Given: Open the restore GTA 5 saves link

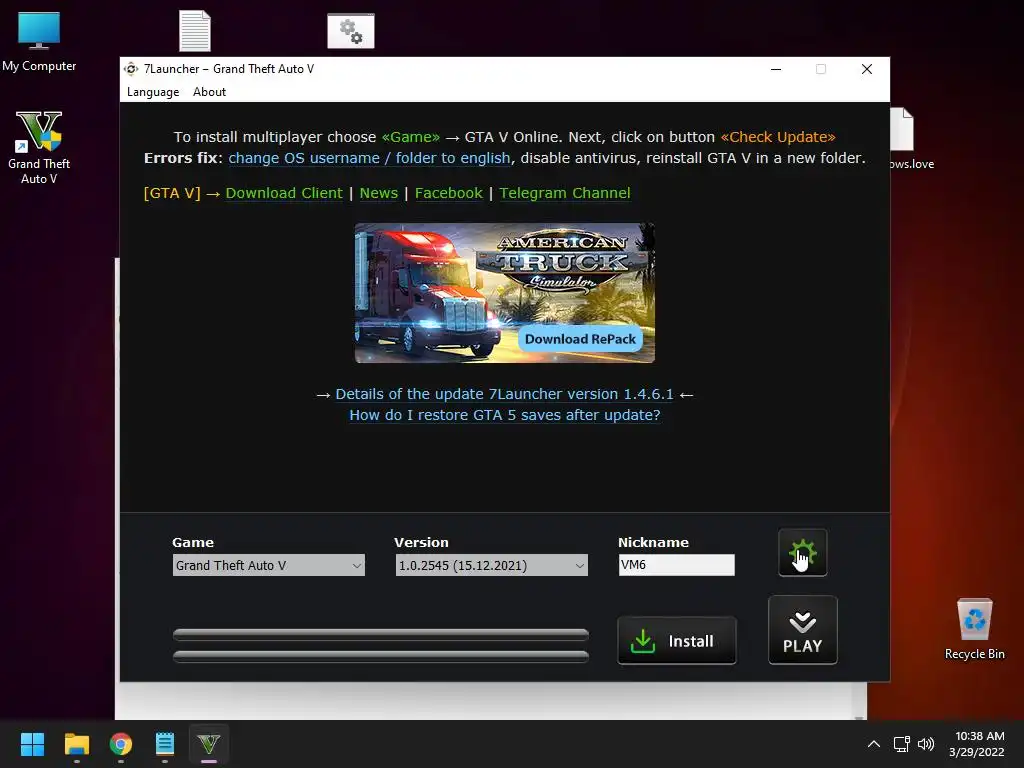Looking at the screenshot, I should point(505,415).
